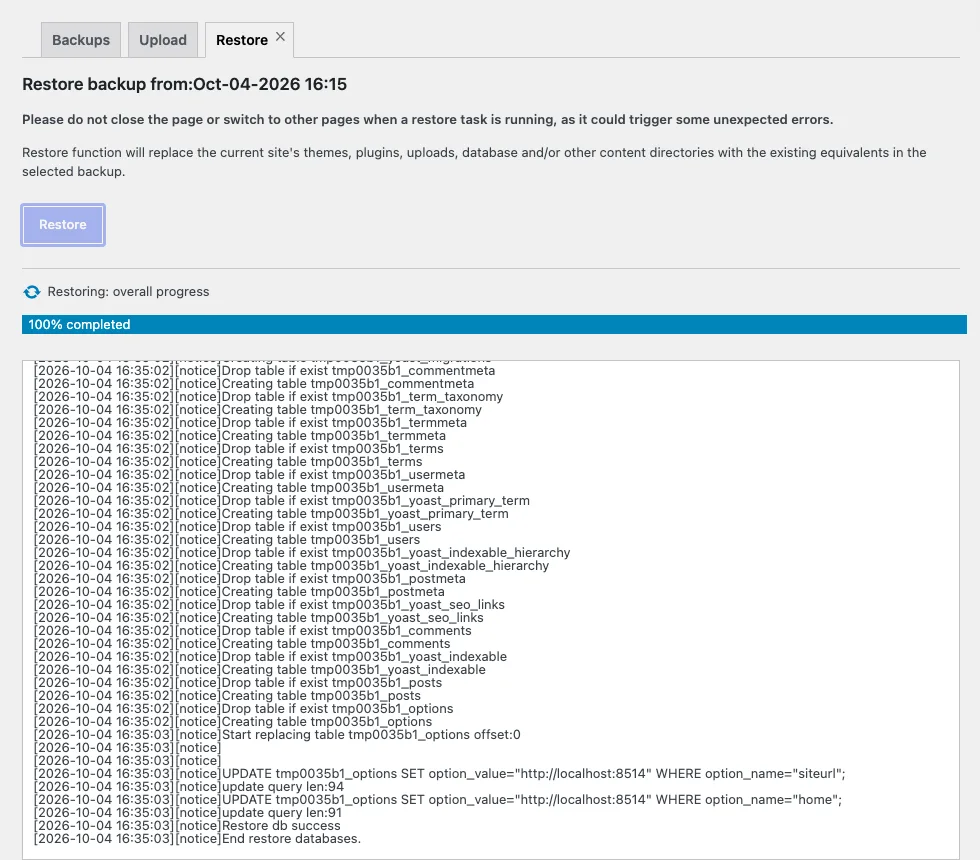
Task: Click 'Creating table tmp0035b1_yoast_indexable' log line
Action: 260,669
